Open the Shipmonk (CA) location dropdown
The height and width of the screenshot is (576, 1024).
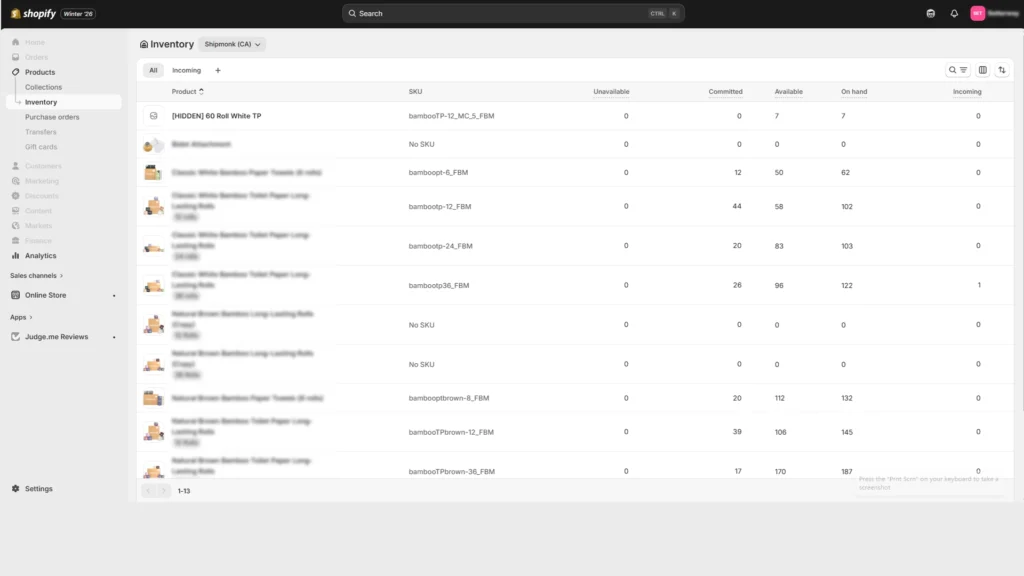(x=231, y=44)
